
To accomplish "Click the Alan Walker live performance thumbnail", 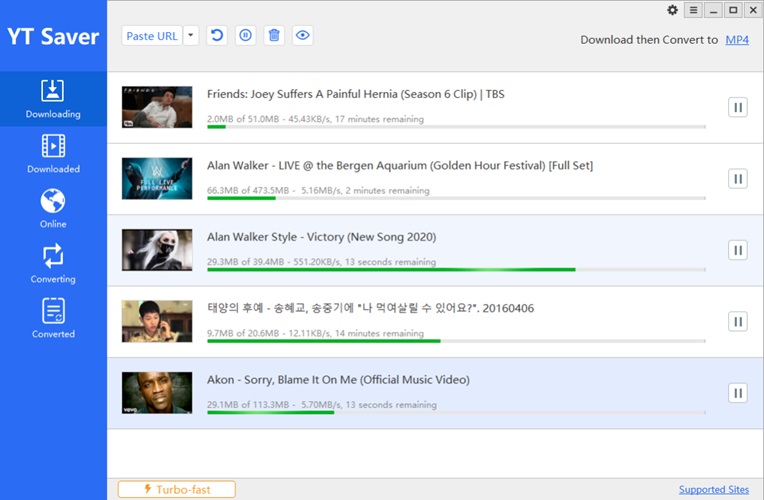I will 157,178.
